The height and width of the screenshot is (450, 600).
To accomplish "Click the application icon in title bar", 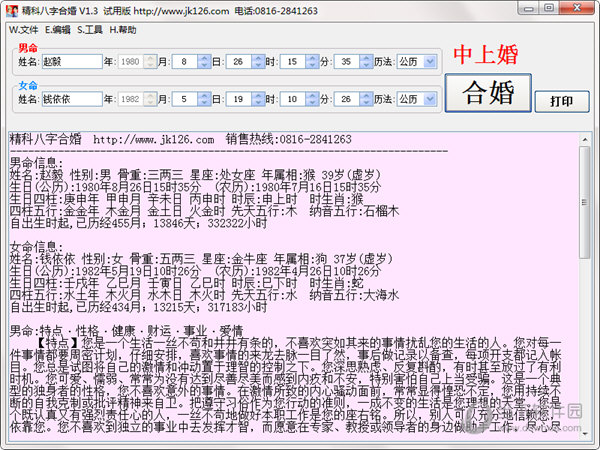I will [12, 11].
